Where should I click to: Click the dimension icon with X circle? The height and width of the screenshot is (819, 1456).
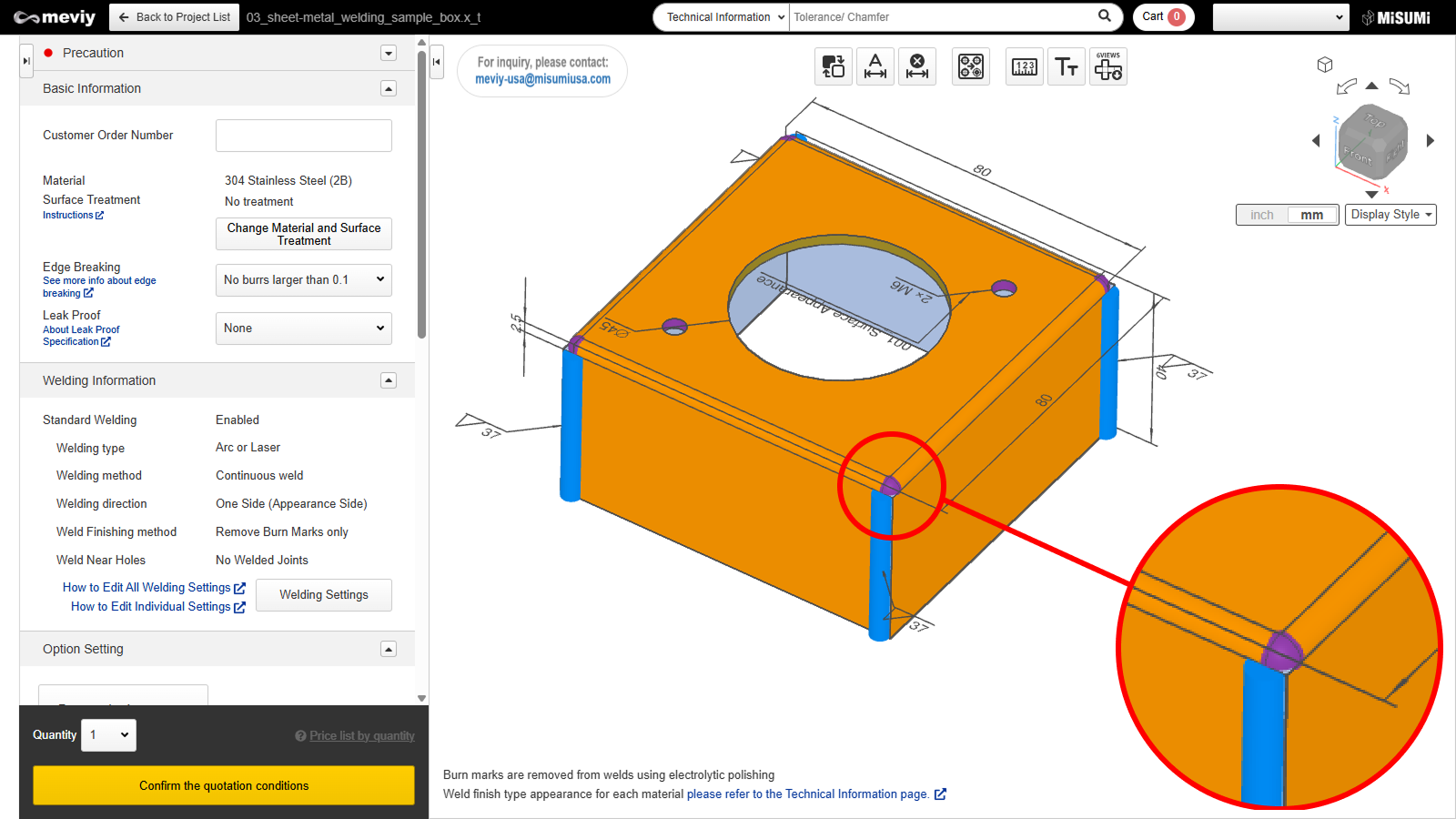point(917,66)
